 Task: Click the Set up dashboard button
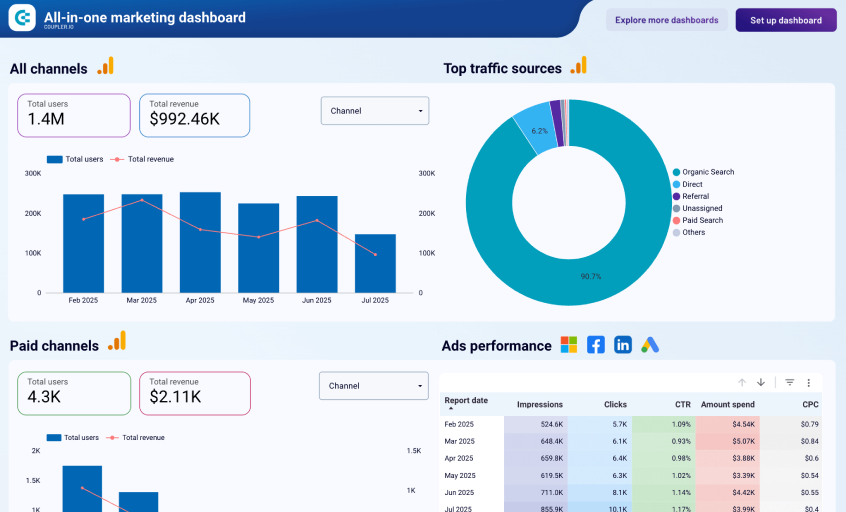[x=786, y=20]
